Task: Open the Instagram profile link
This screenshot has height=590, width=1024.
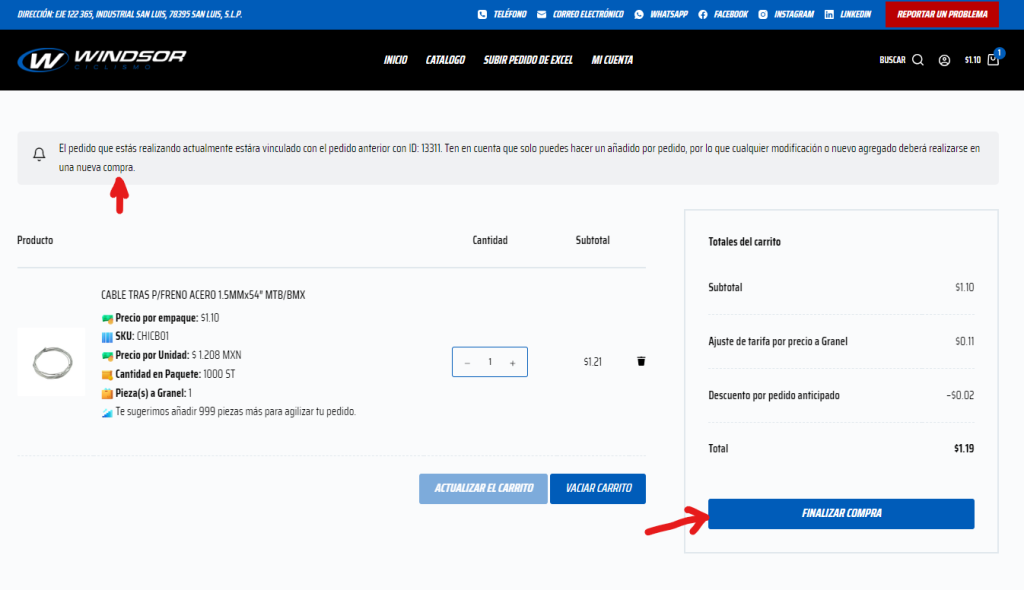Action: (x=786, y=14)
